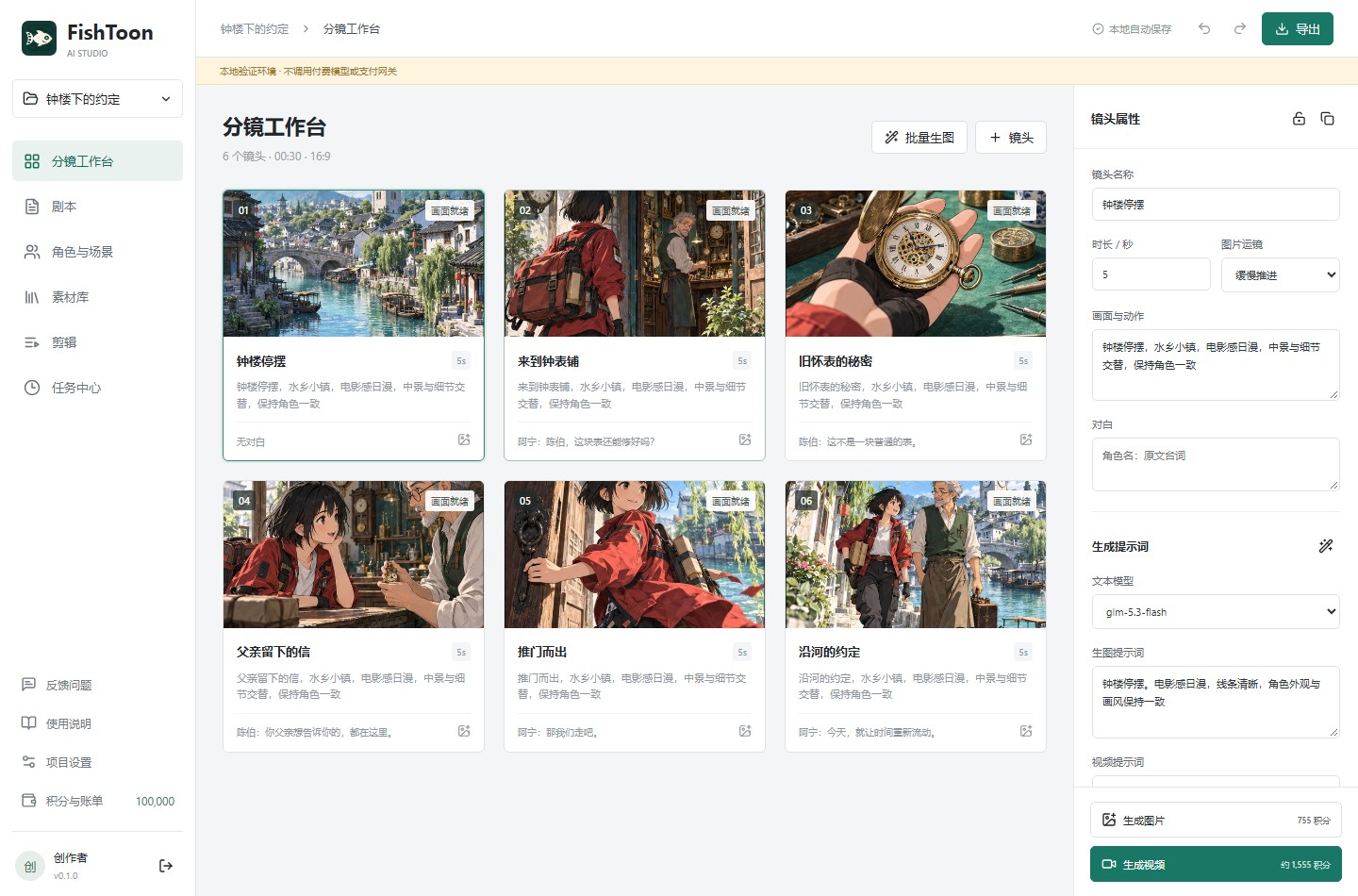
Task: Click the duplicate icon in 镜头属性 header
Action: 1328,119
